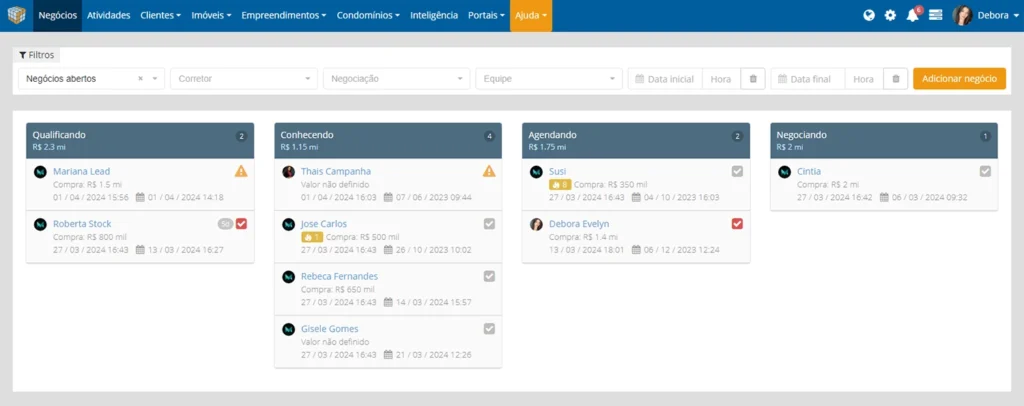Open the Roberta Stock deal
This screenshot has width=1024, height=406.
coord(82,224)
